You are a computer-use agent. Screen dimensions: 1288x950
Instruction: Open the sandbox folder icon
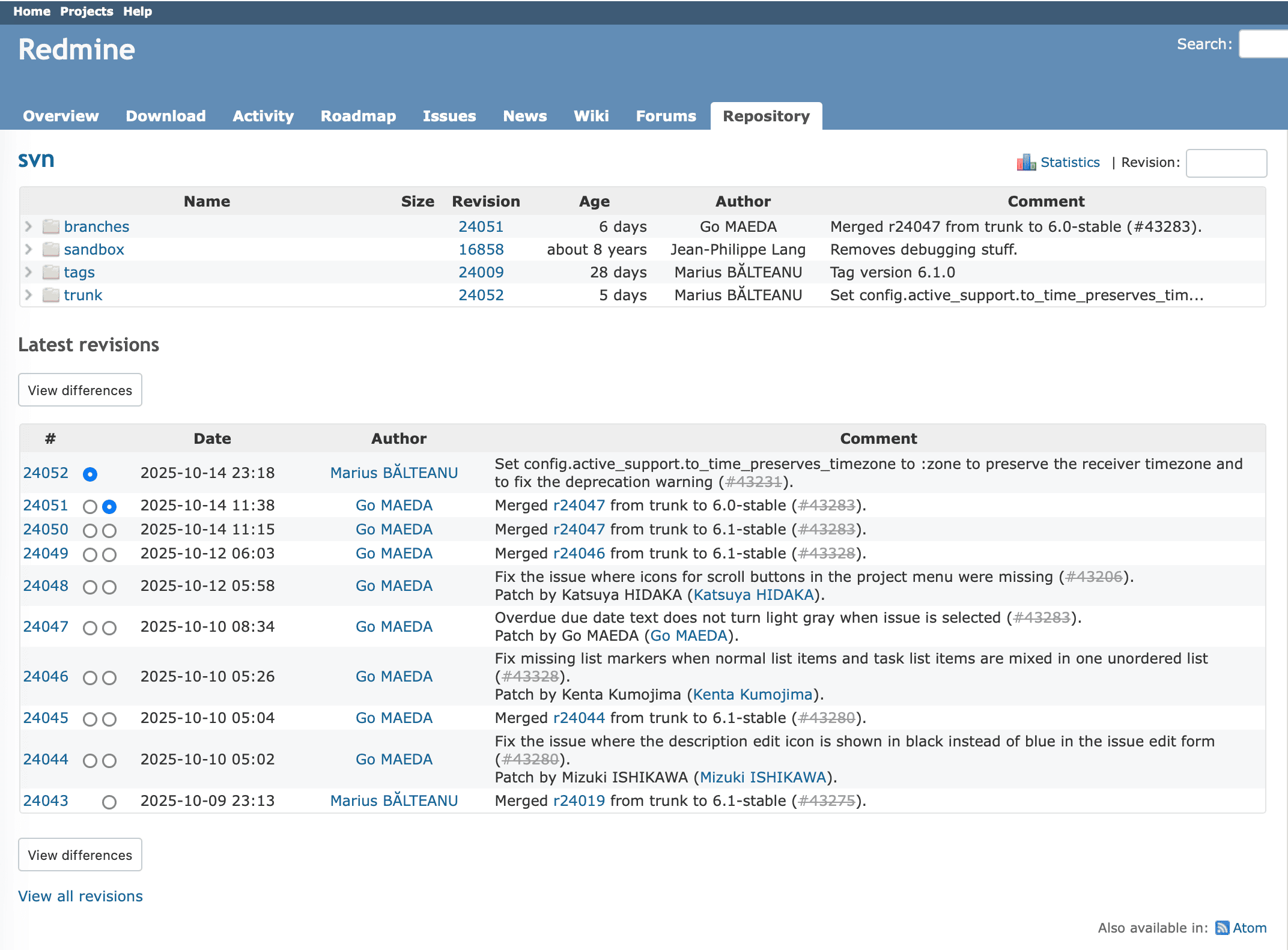click(50, 249)
